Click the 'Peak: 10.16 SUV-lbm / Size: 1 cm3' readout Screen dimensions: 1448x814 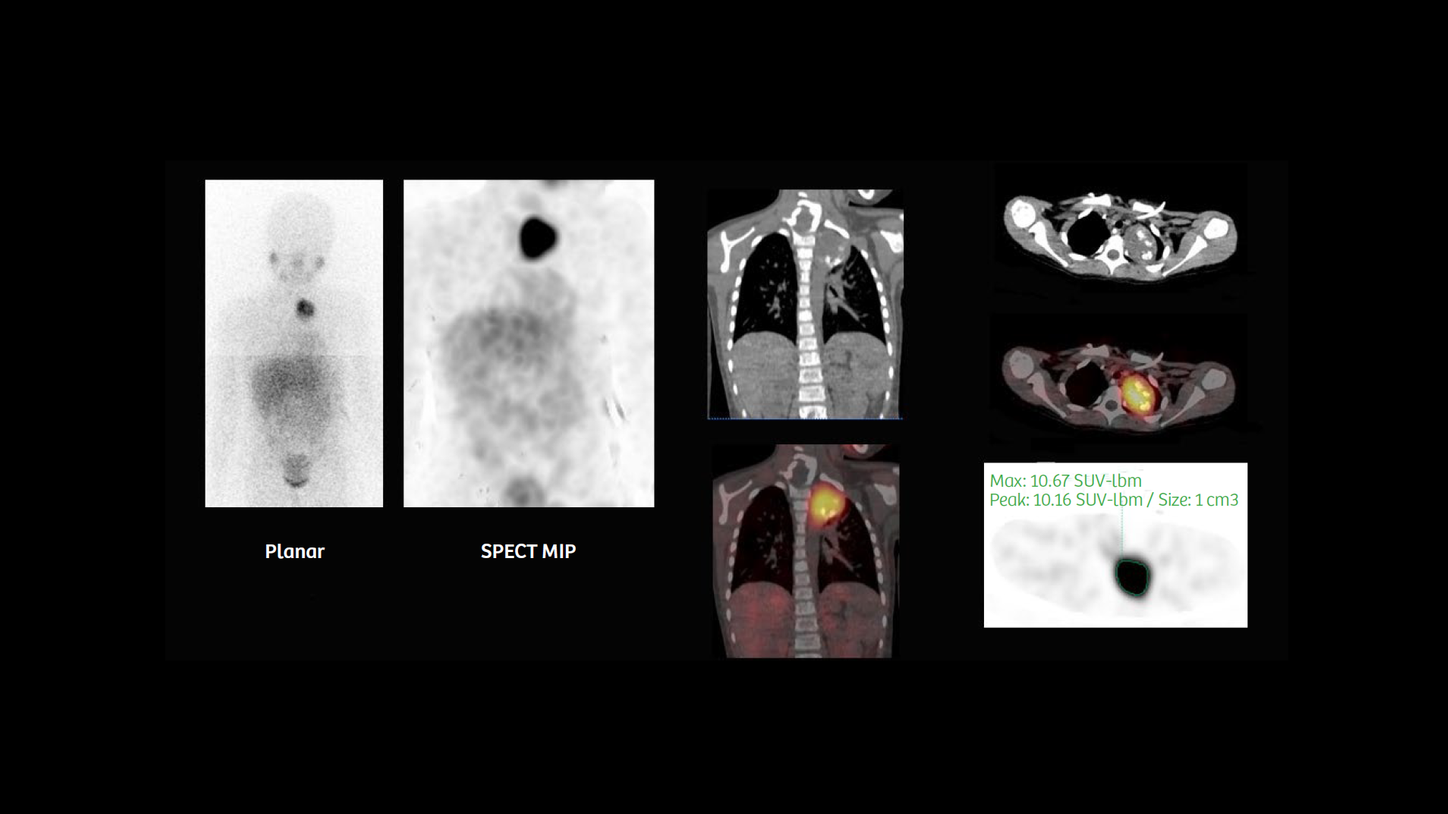pos(1114,499)
